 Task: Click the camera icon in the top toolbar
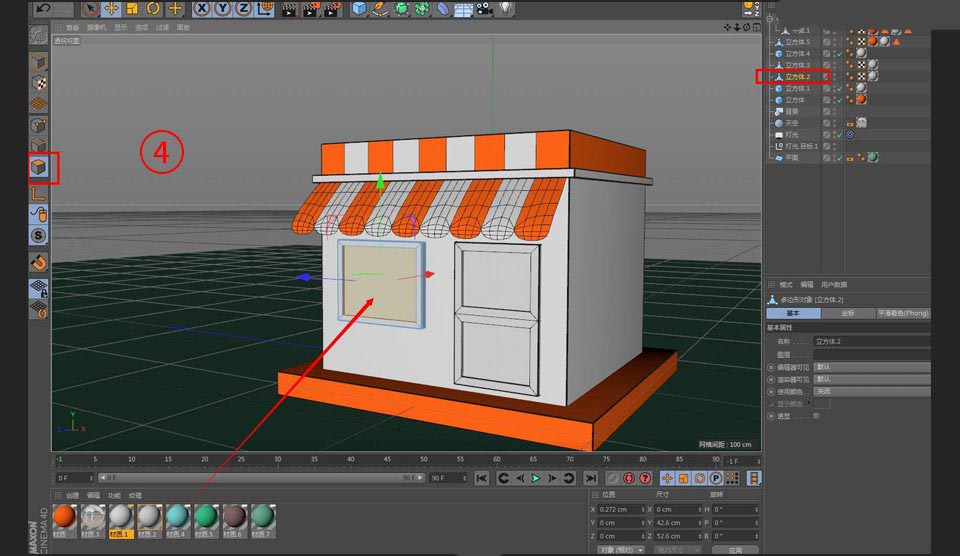coord(484,9)
